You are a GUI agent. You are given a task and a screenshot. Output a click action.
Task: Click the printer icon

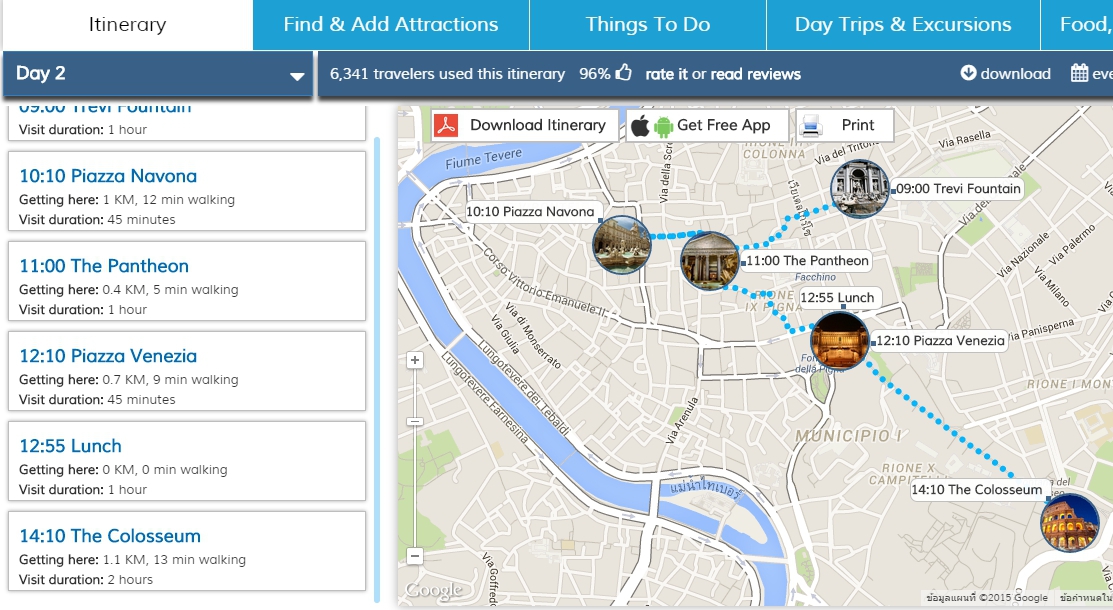coord(811,126)
